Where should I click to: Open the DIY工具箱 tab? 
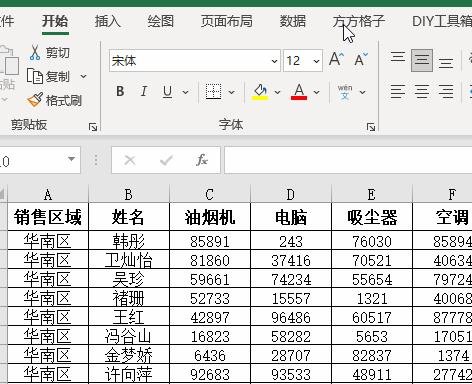tap(442, 21)
